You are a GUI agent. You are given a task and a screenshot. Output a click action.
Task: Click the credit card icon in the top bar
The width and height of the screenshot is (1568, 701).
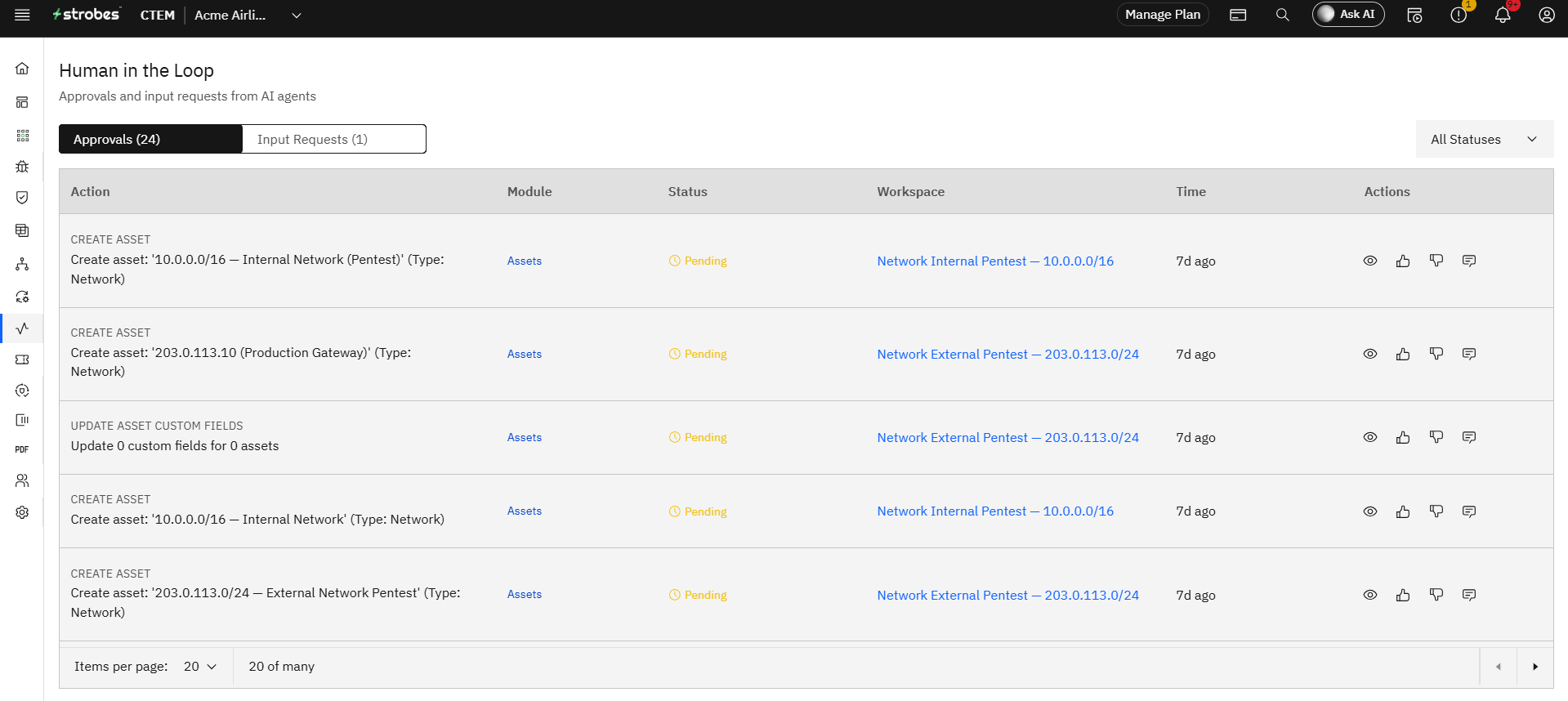[1238, 15]
